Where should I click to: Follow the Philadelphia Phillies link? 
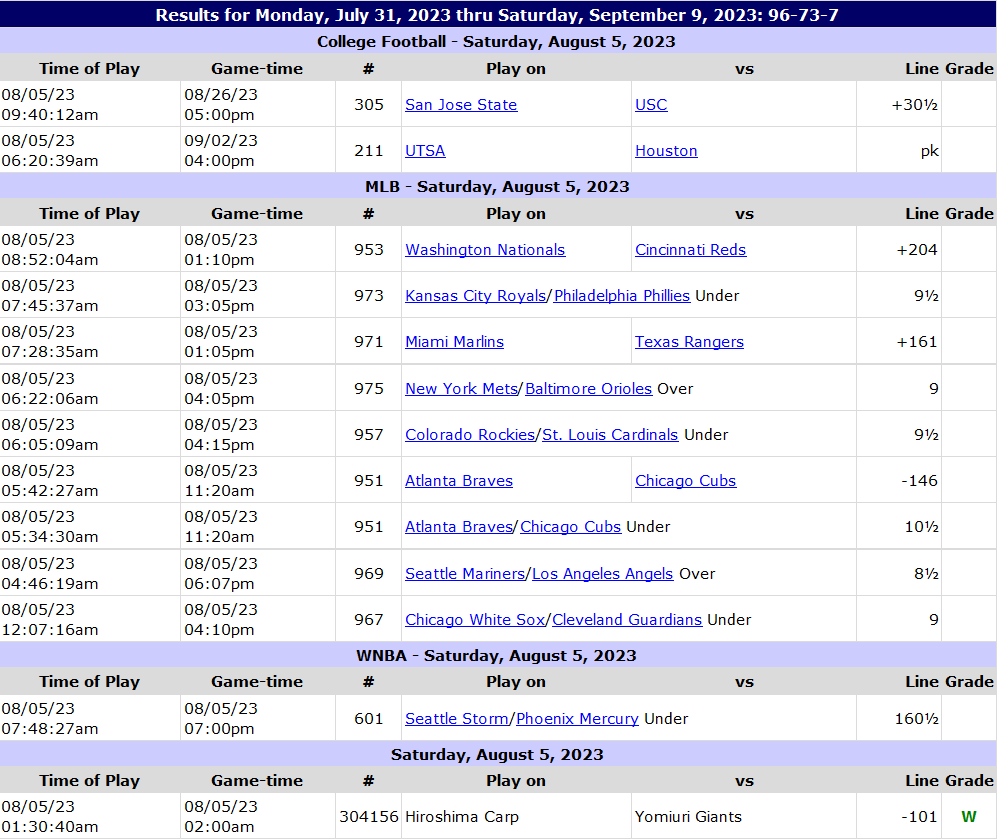(x=622, y=295)
